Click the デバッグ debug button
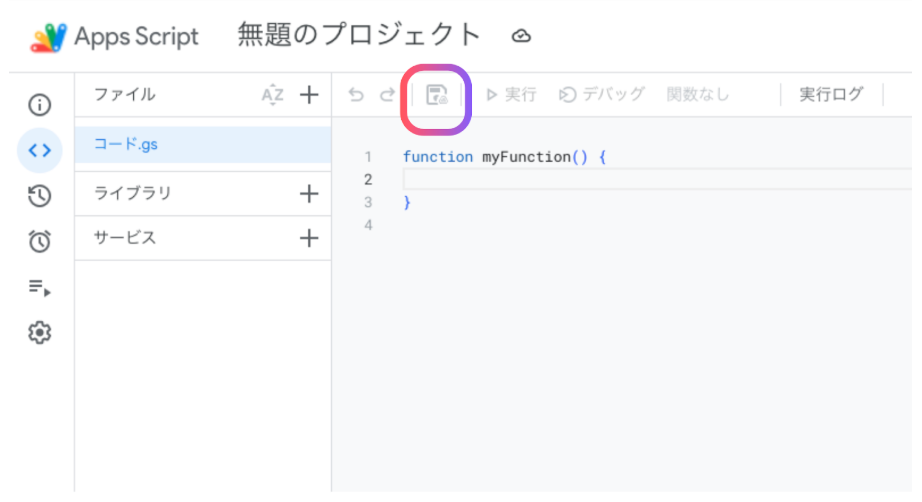The image size is (922, 502). [602, 95]
